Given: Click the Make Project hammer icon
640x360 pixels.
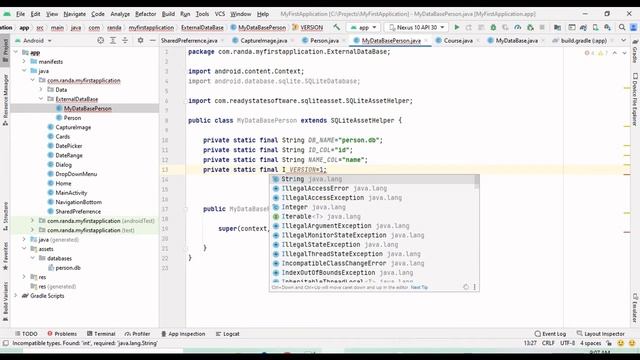Looking at the screenshot, I should (336, 27).
